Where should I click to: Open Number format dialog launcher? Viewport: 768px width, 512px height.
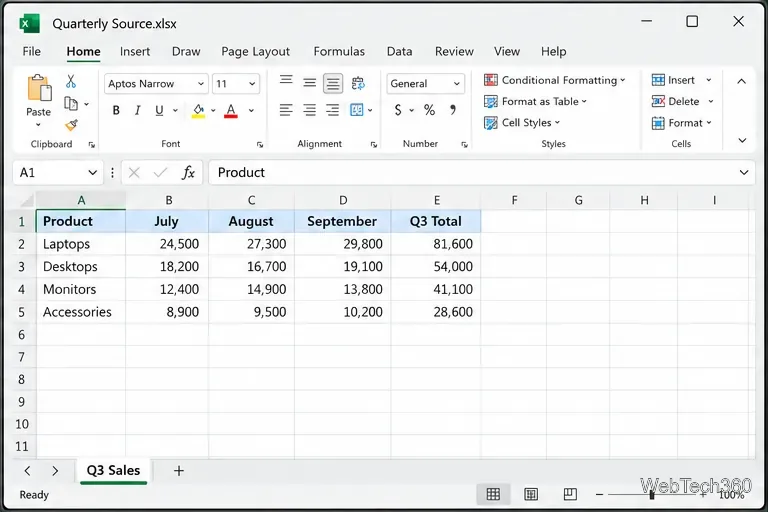click(x=464, y=145)
